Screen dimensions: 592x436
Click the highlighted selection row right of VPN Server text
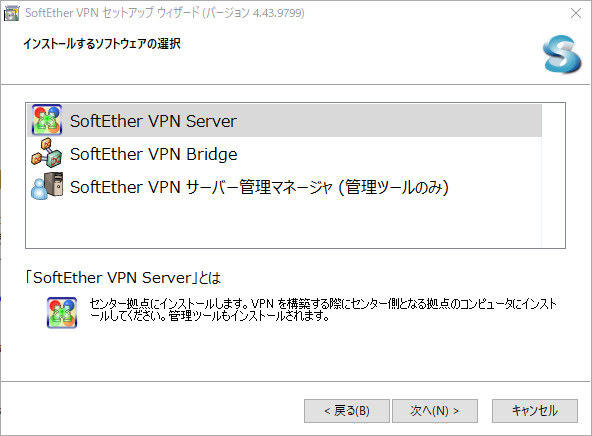click(389, 121)
